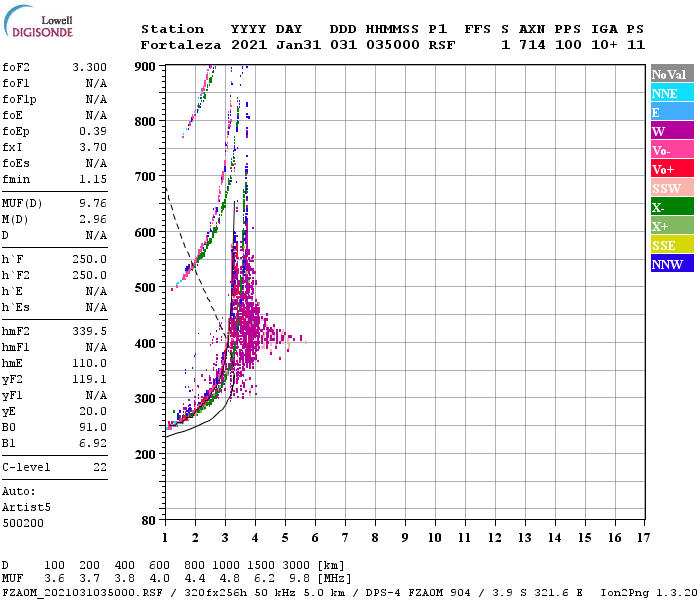Select the SSW light pink legend swatch
The width and height of the screenshot is (700, 600).
pos(672,188)
